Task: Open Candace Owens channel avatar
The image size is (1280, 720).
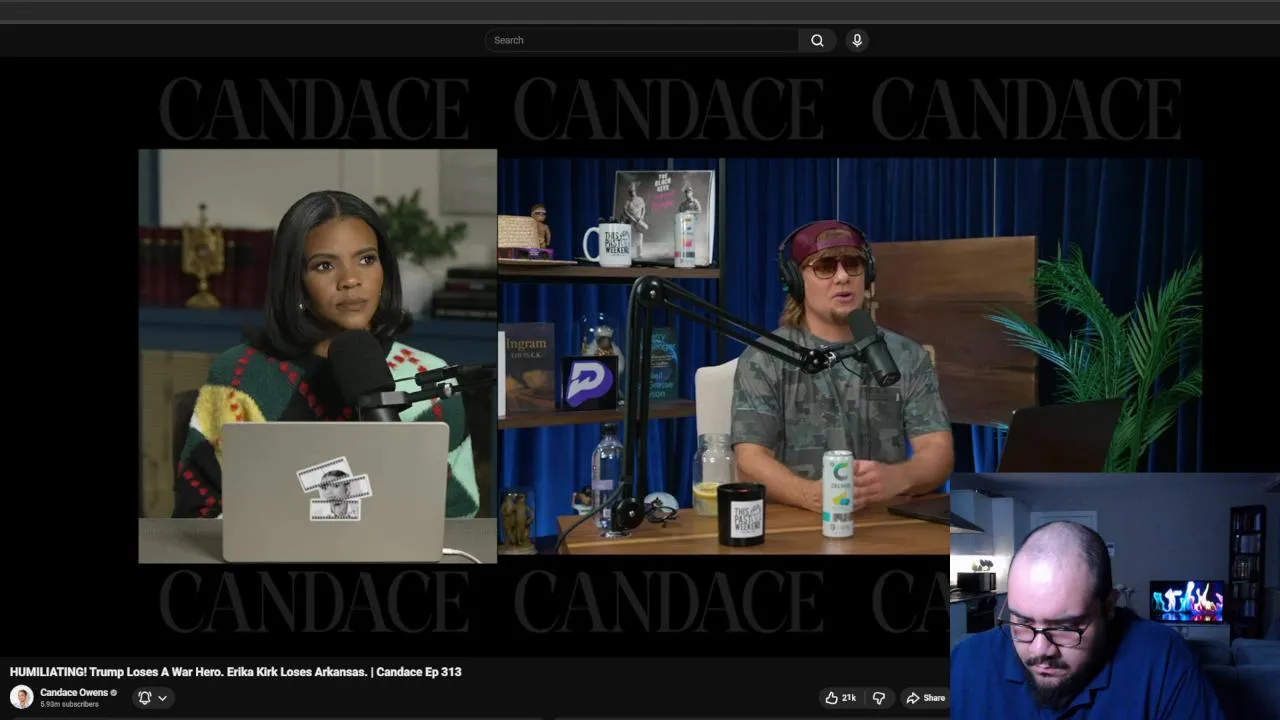Action: coord(21,697)
